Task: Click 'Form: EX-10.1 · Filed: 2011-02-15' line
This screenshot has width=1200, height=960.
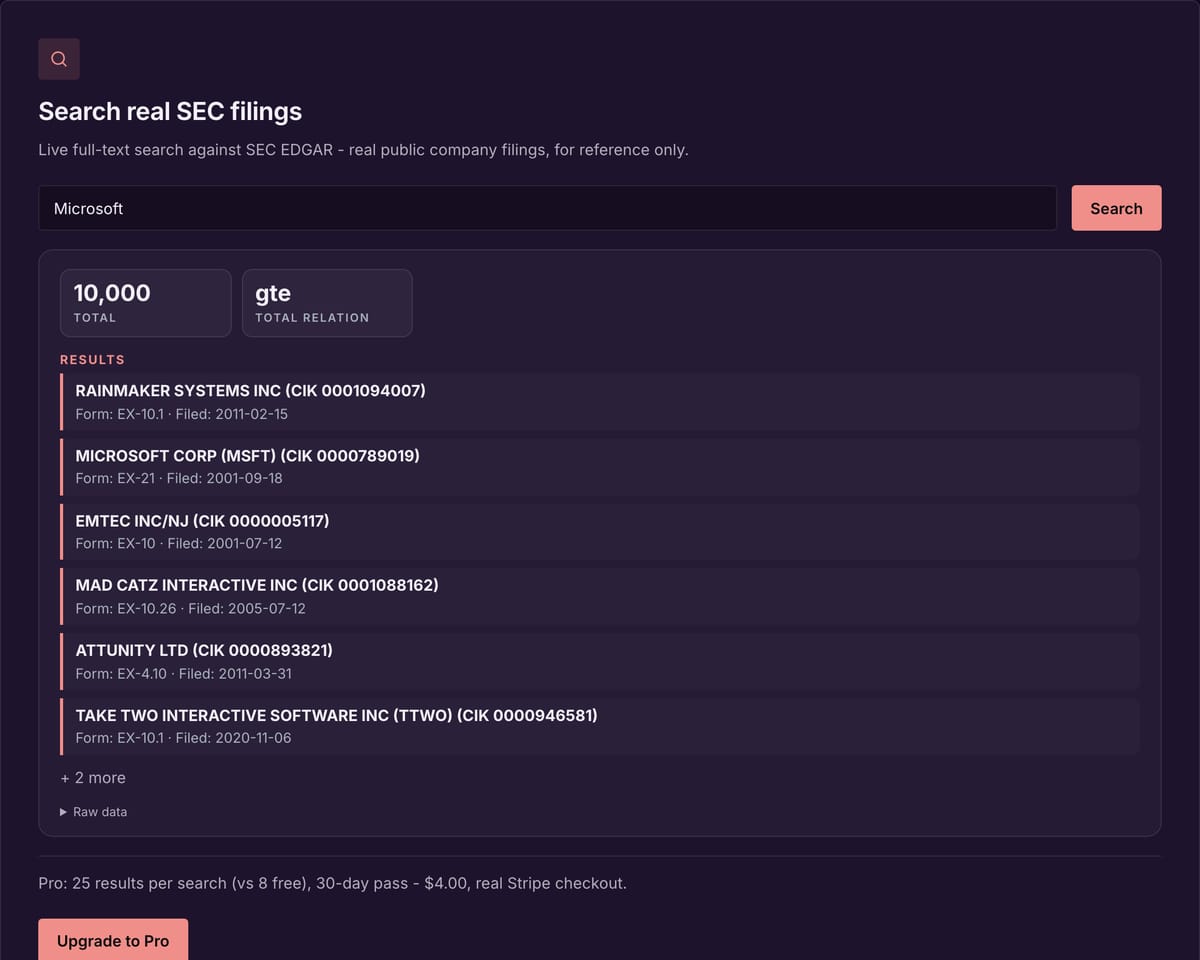Action: [x=182, y=414]
